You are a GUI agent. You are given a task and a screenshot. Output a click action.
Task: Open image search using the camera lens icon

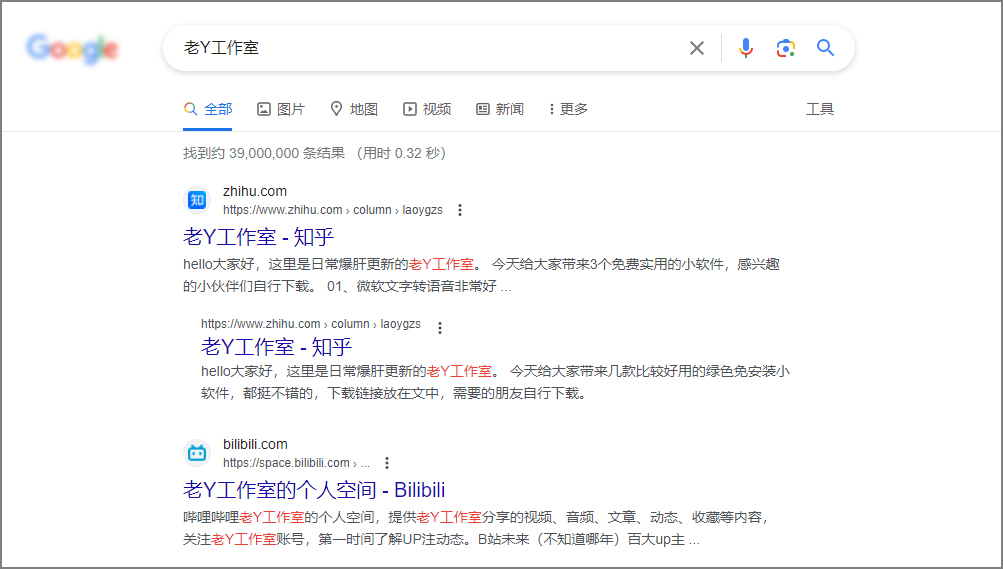(786, 48)
